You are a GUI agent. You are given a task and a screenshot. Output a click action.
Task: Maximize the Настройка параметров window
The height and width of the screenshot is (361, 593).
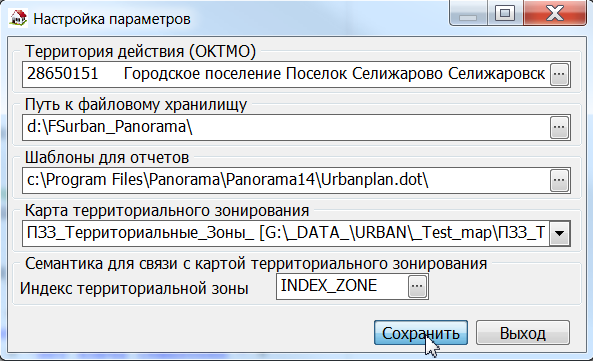(505, 14)
